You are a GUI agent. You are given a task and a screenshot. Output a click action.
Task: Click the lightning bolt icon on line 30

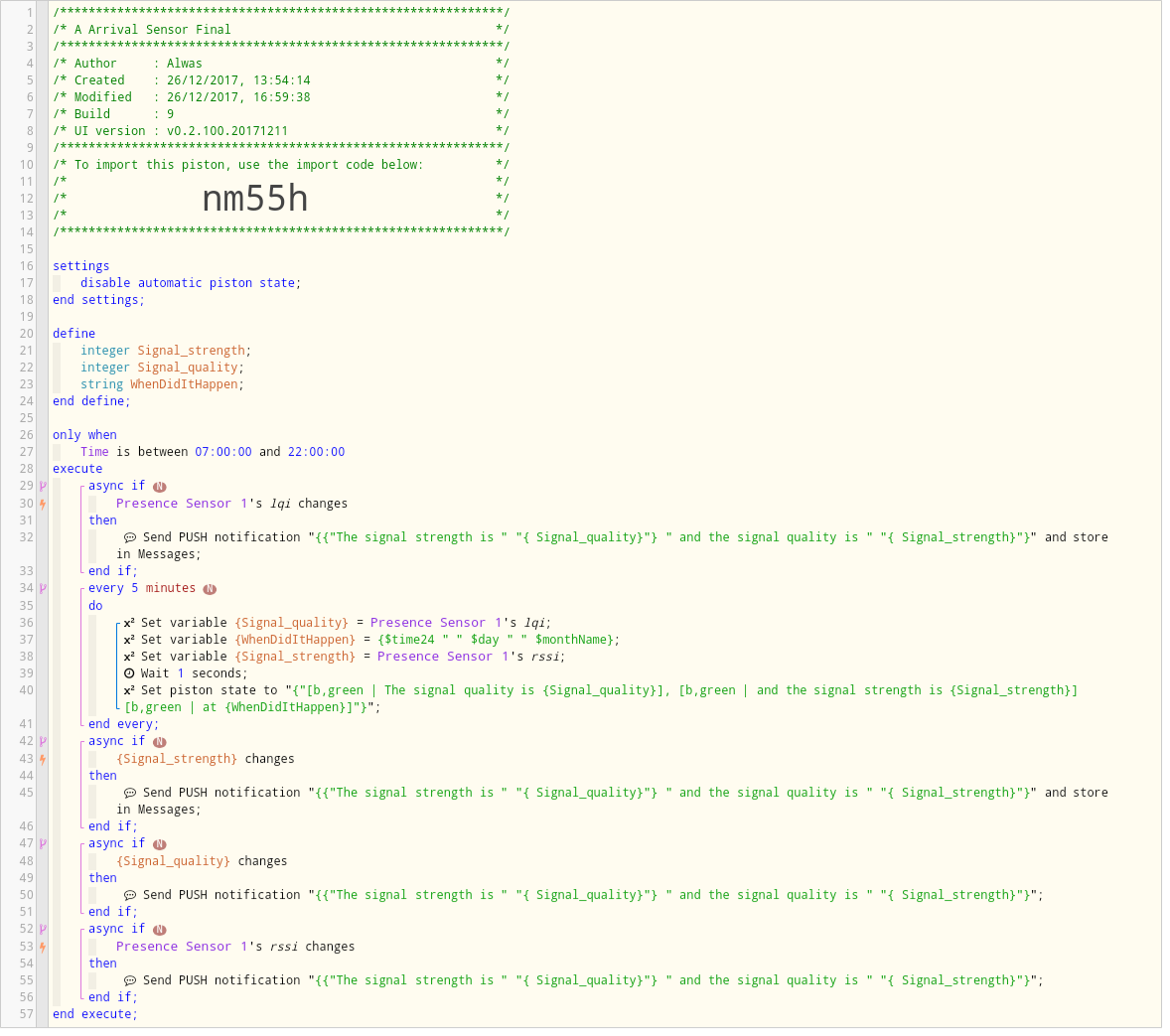[x=43, y=507]
